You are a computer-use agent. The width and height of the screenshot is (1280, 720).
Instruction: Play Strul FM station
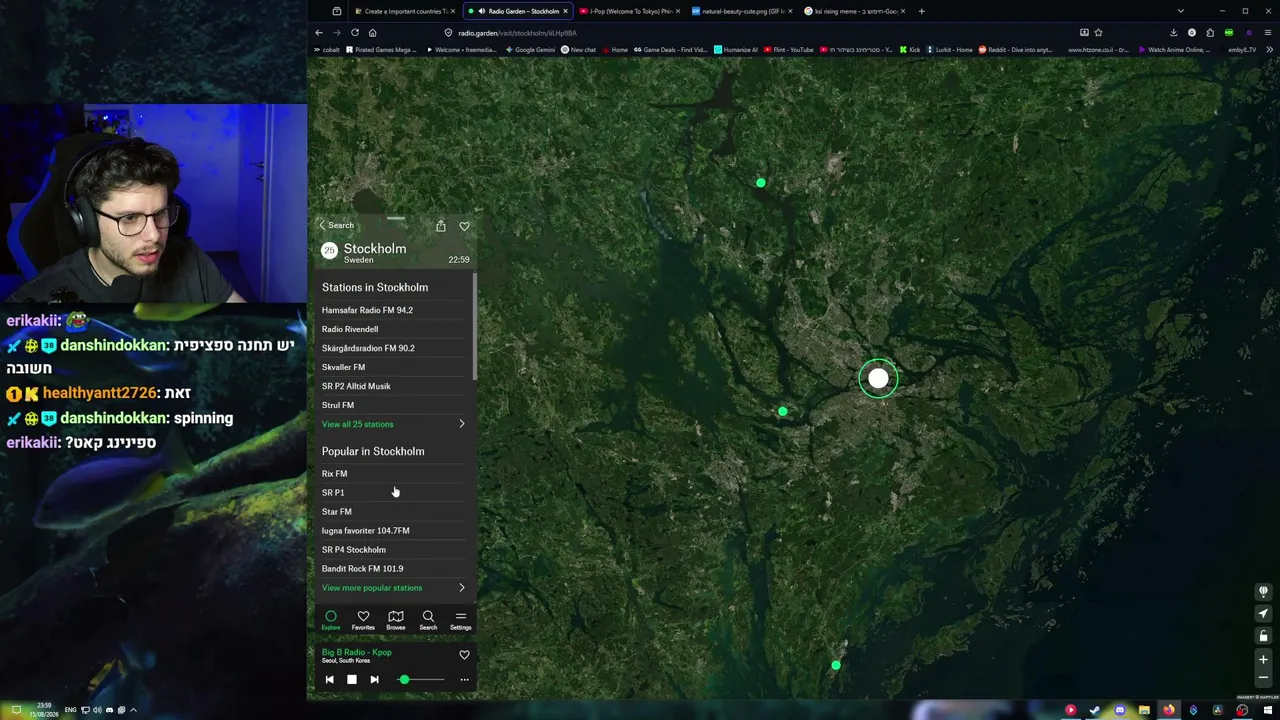click(394, 405)
